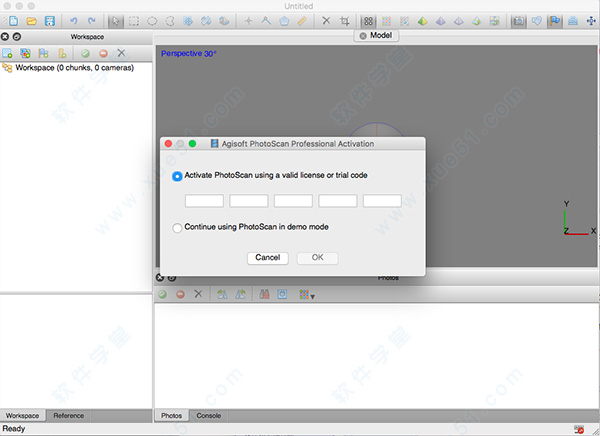
Task: Redo the last action
Action: pos(92,21)
